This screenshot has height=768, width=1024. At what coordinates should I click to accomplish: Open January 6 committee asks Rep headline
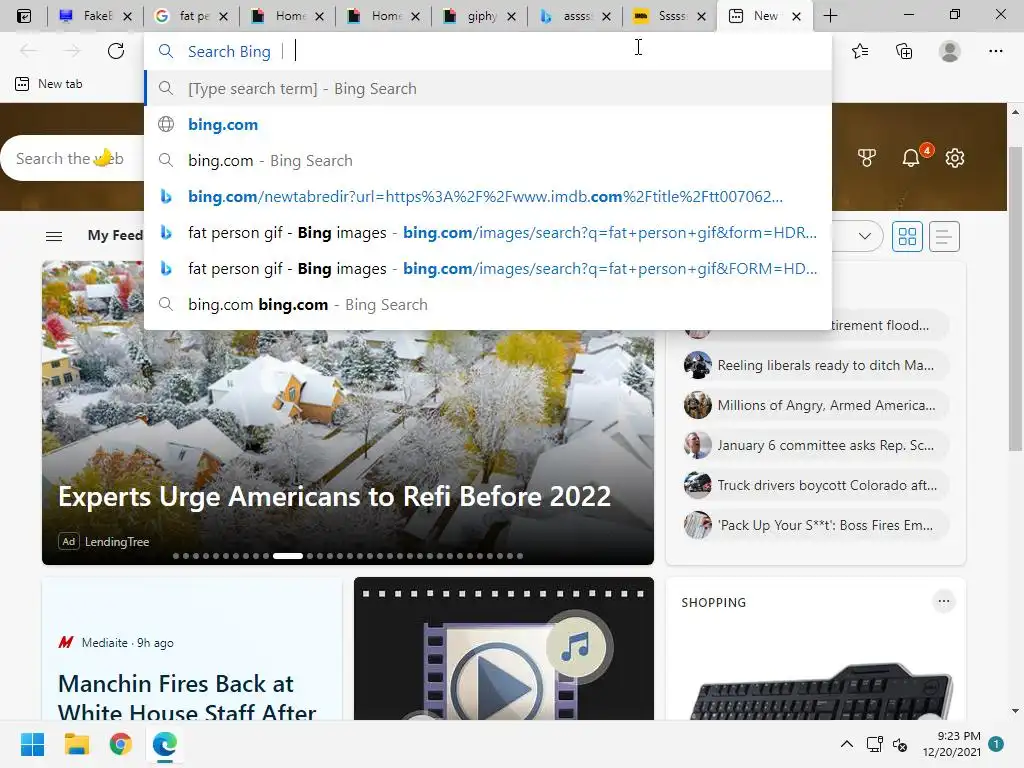tap(825, 445)
